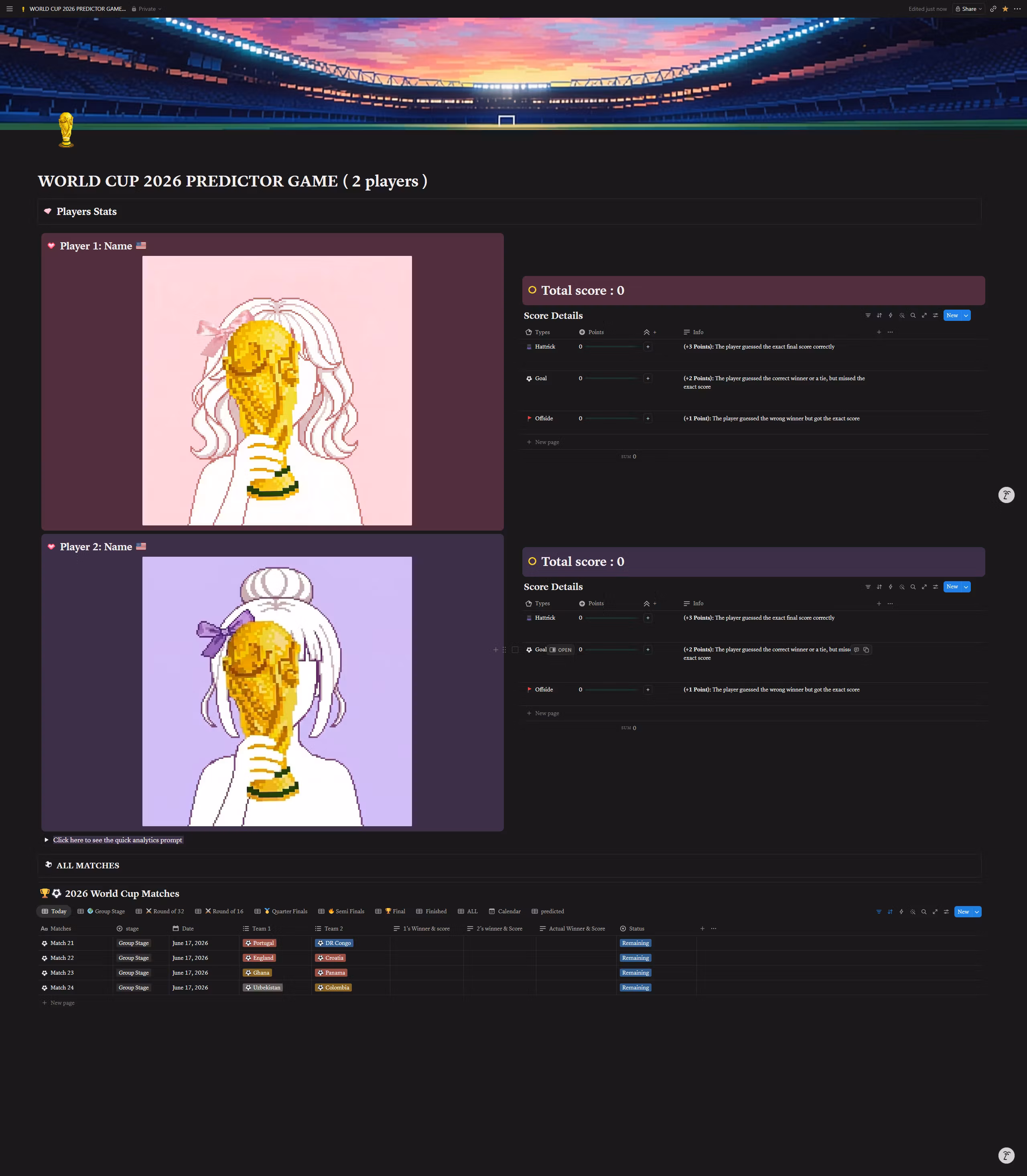
Task: Click filter icon in Player 1 Score Details
Action: coord(868,315)
